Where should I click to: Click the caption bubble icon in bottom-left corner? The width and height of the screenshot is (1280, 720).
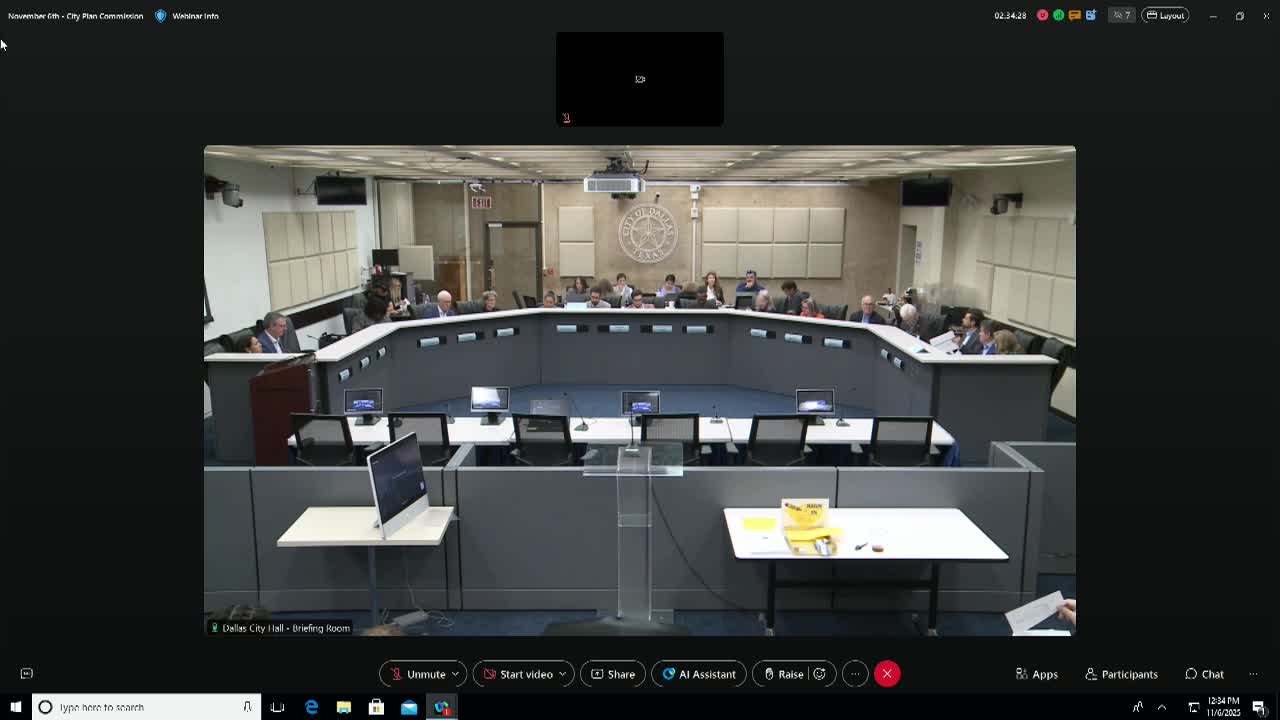tap(25, 672)
